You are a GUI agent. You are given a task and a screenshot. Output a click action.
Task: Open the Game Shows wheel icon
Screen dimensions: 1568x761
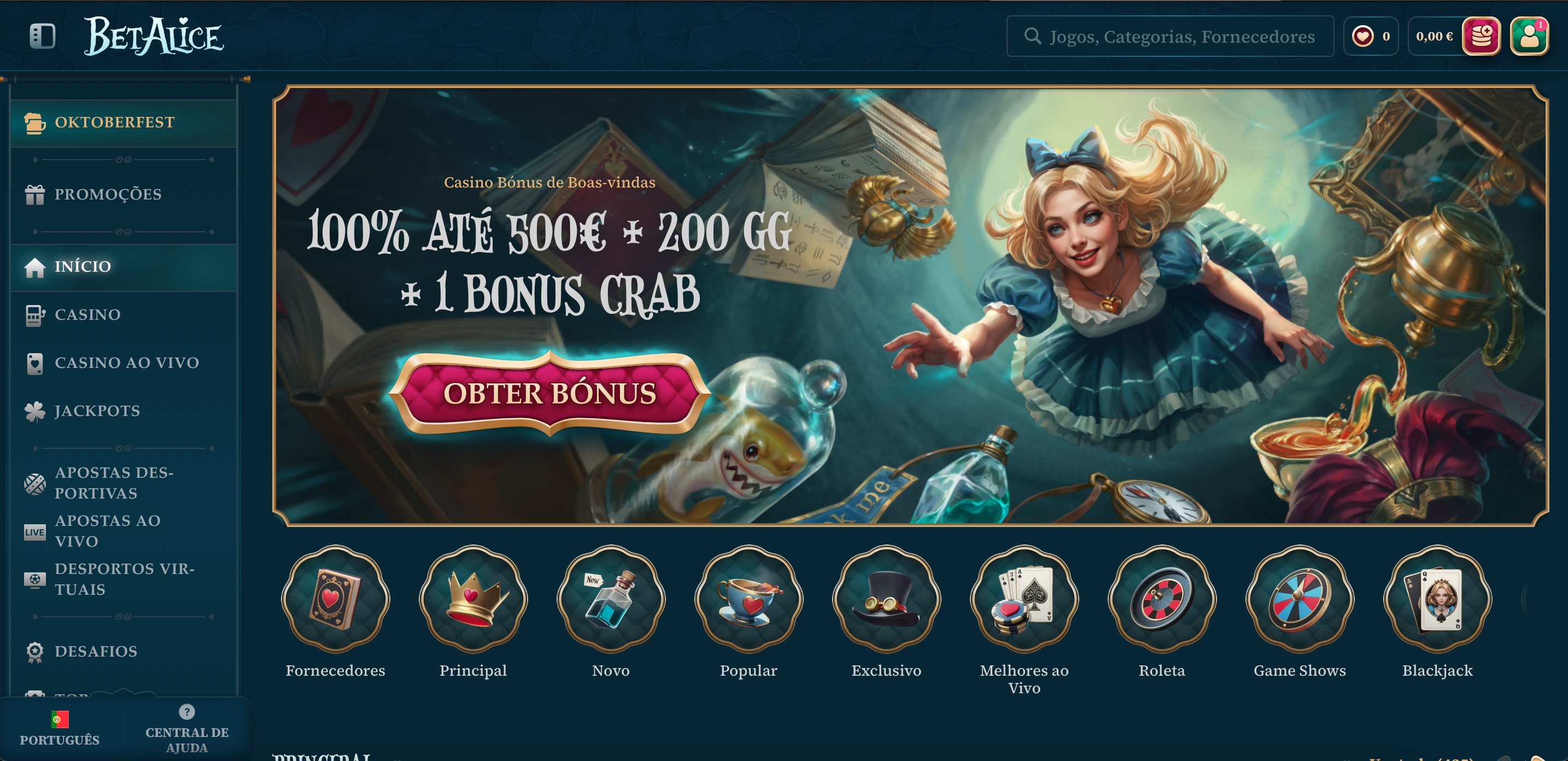pyautogui.click(x=1300, y=599)
